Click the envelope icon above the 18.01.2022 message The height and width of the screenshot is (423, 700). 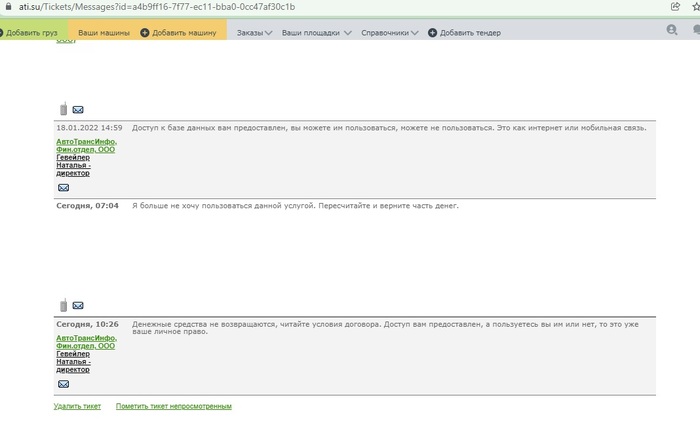coord(78,110)
